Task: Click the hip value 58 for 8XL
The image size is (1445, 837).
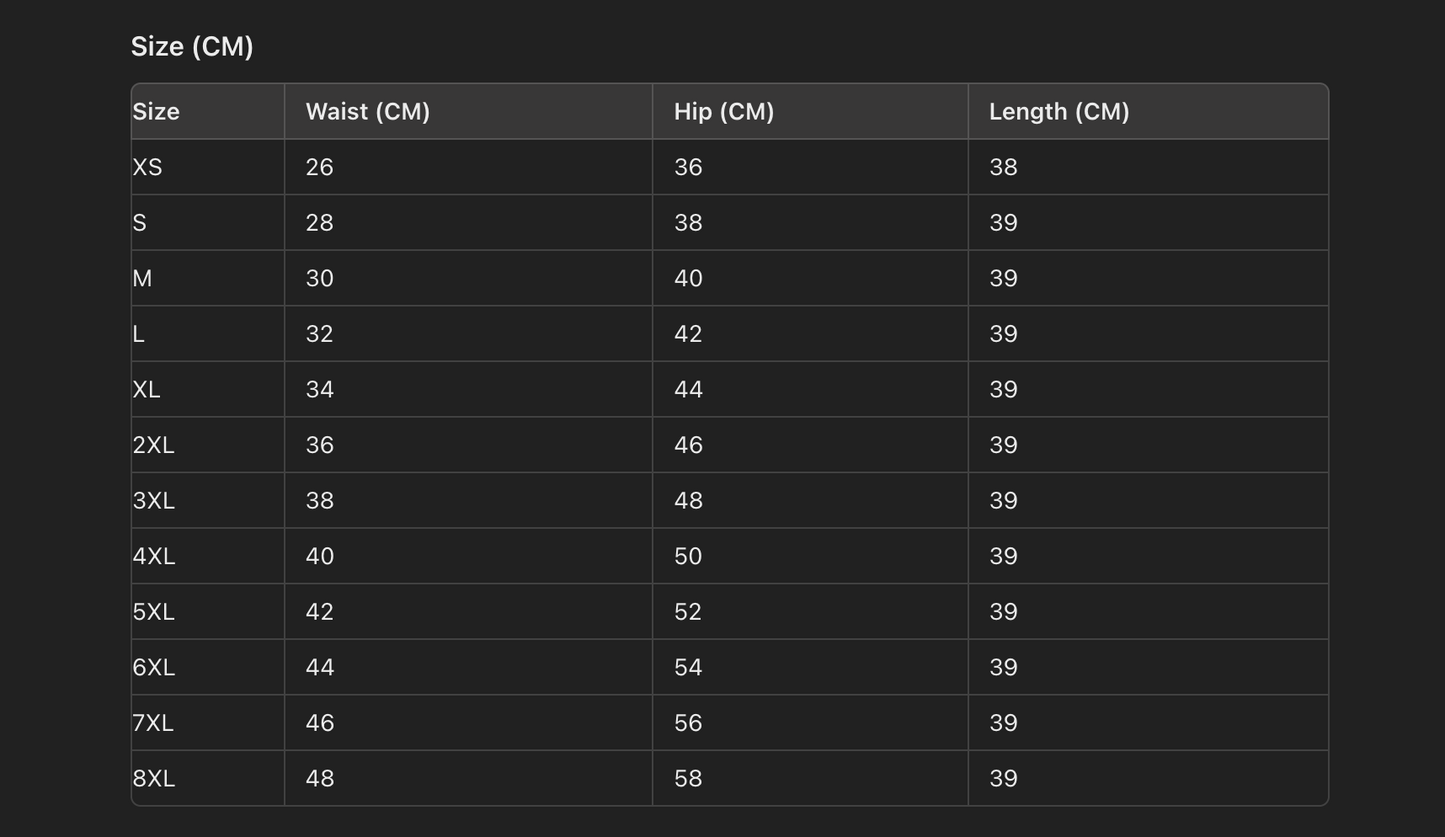Action: (688, 779)
